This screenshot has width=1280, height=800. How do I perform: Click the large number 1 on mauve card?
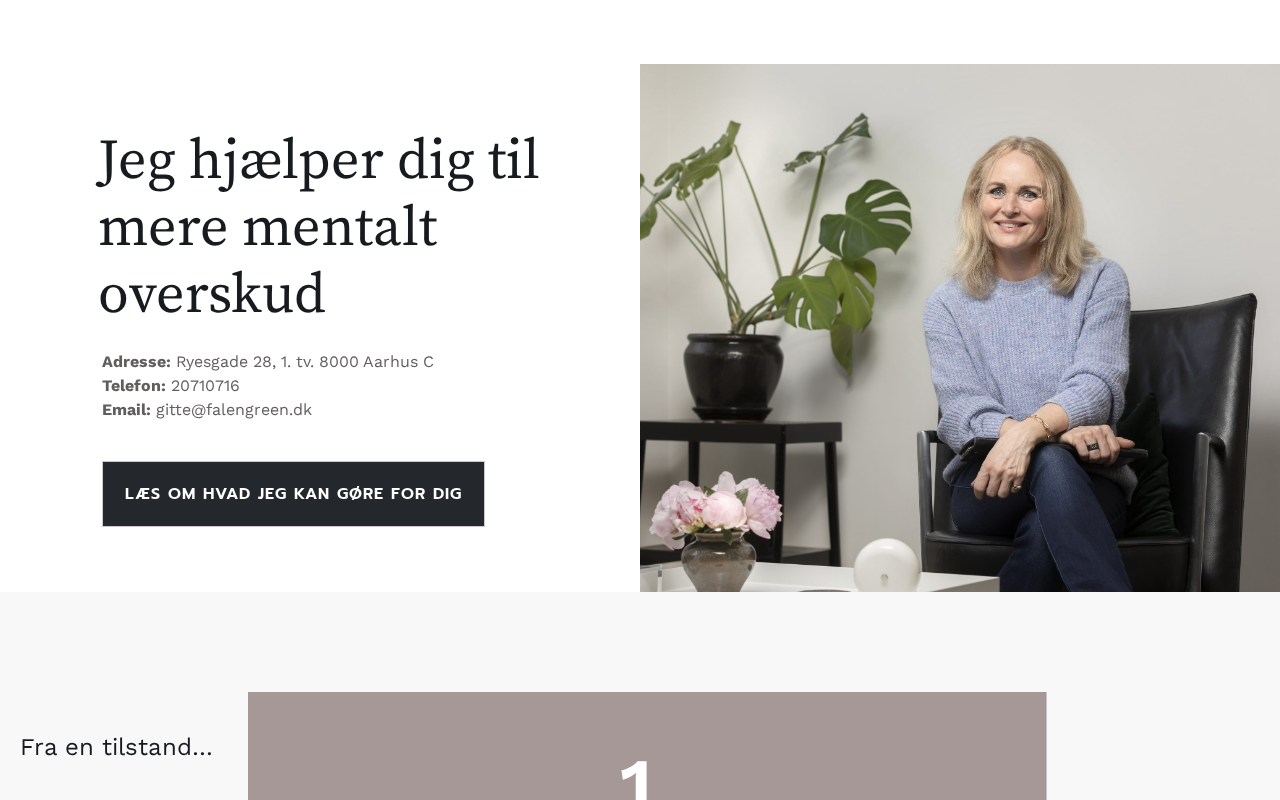click(637, 780)
